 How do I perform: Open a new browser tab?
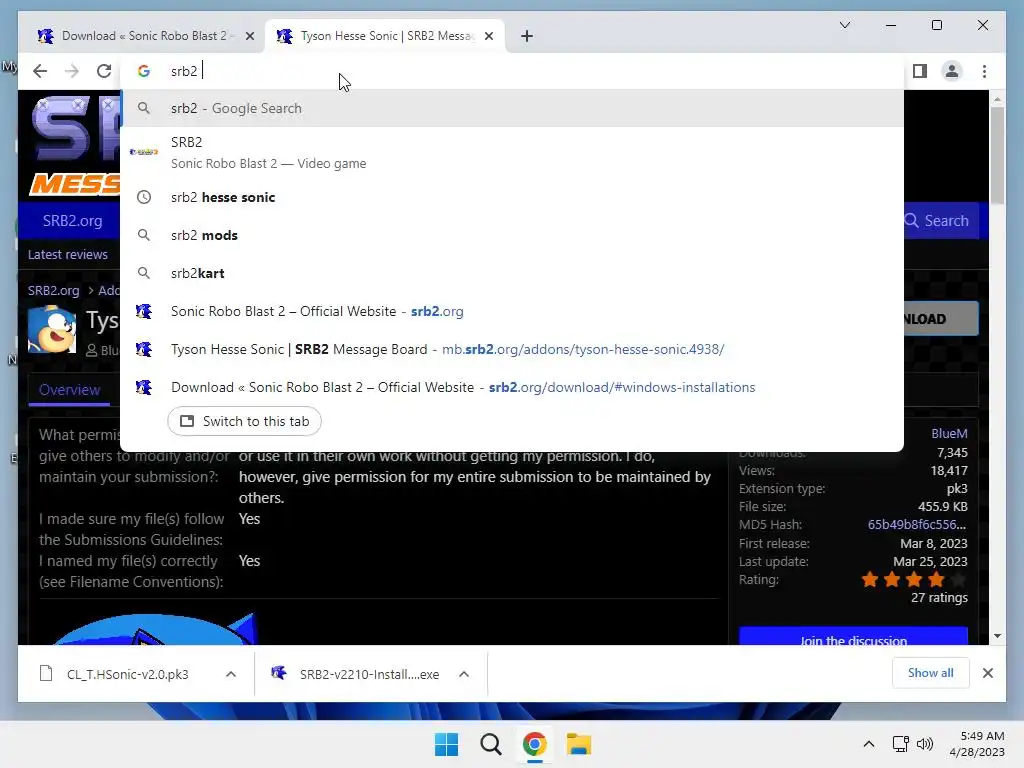point(527,36)
